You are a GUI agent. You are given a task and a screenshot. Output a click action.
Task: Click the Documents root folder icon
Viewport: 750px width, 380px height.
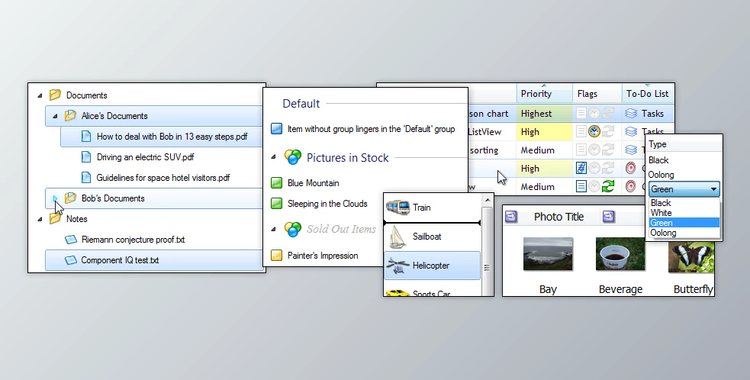[55, 95]
